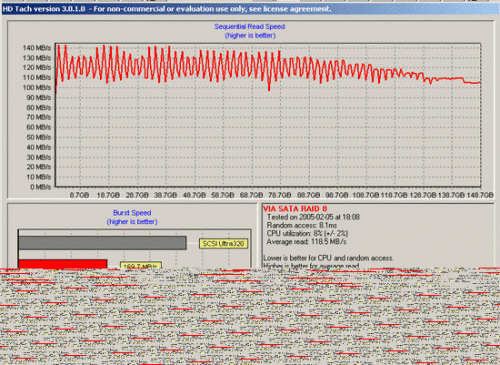500x365 pixels.
Task: Click the 78.7GB position label
Action: [x=280, y=195]
